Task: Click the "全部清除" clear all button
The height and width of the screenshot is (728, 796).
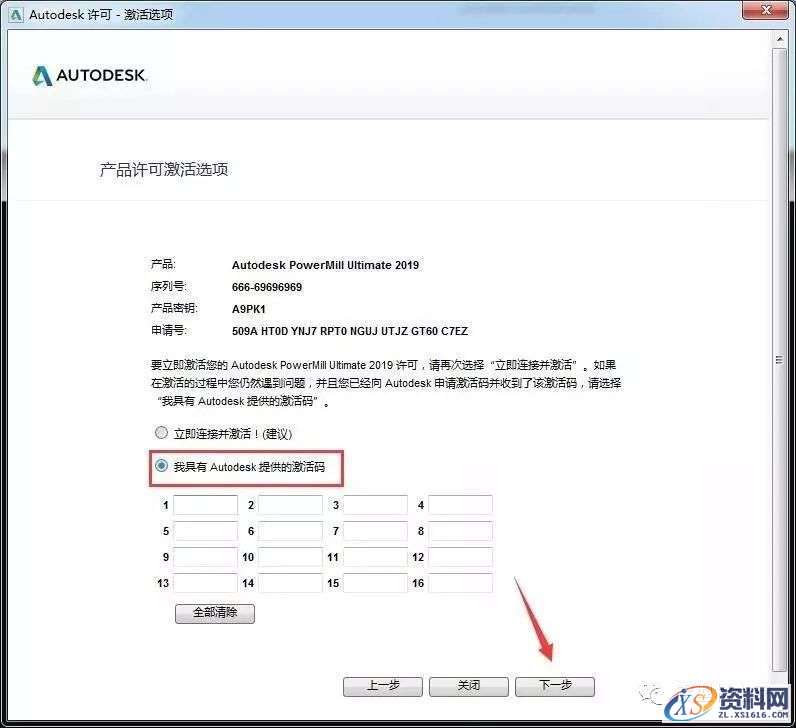Action: click(x=215, y=613)
